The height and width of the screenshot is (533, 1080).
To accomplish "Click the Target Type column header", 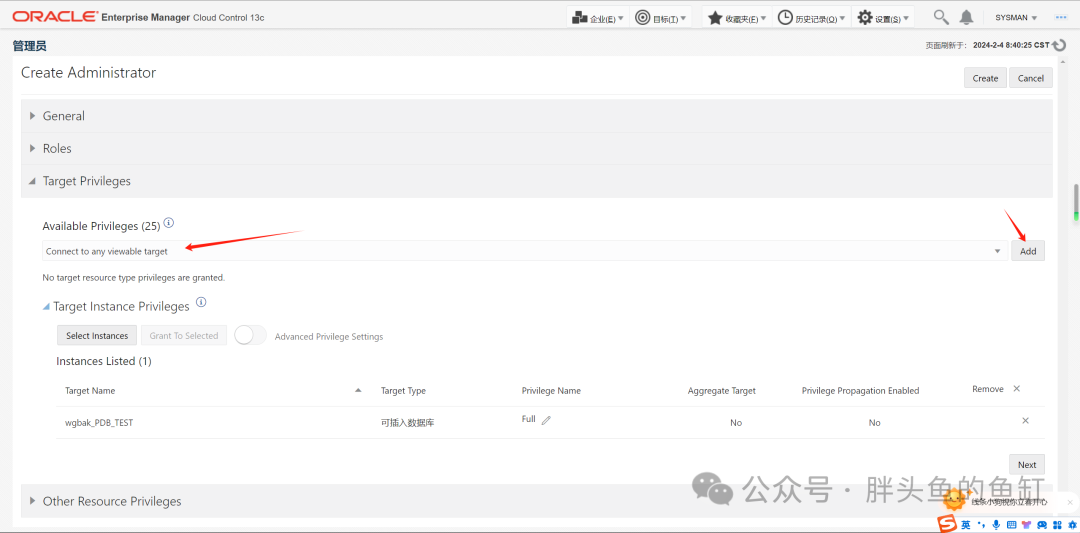I will 403,390.
